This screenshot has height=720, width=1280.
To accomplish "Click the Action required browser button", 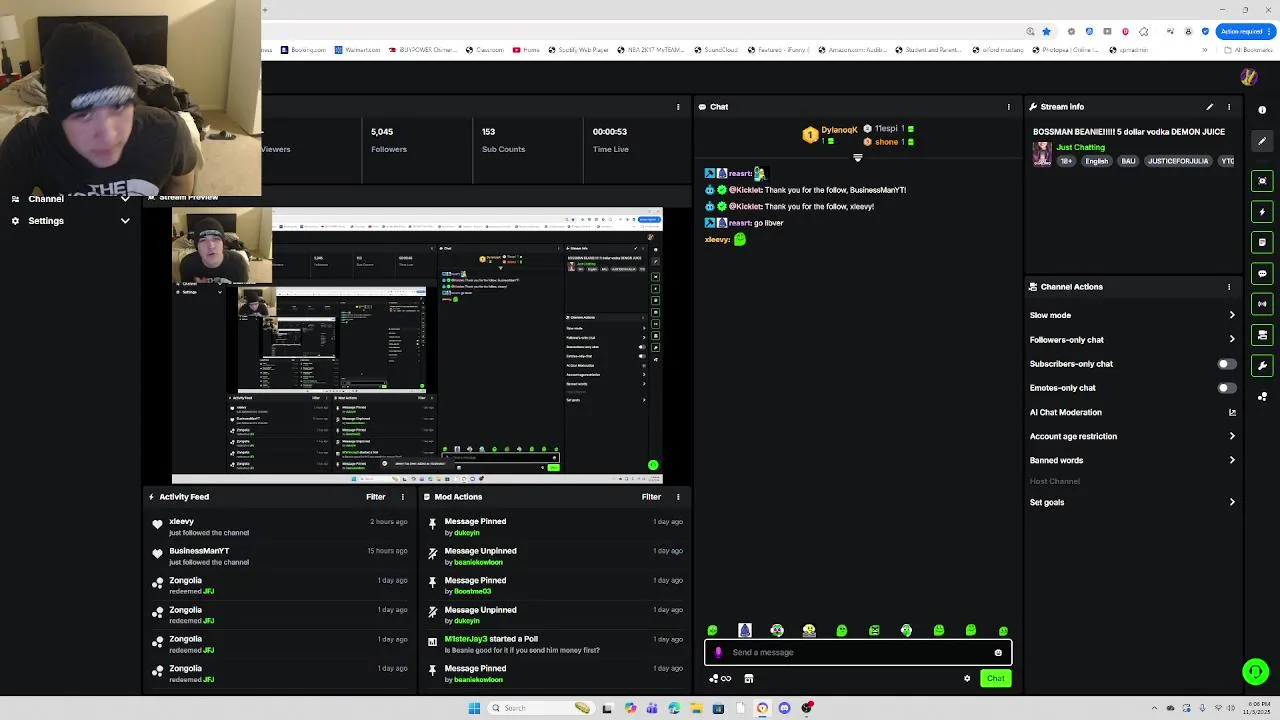I will coord(1245,32).
